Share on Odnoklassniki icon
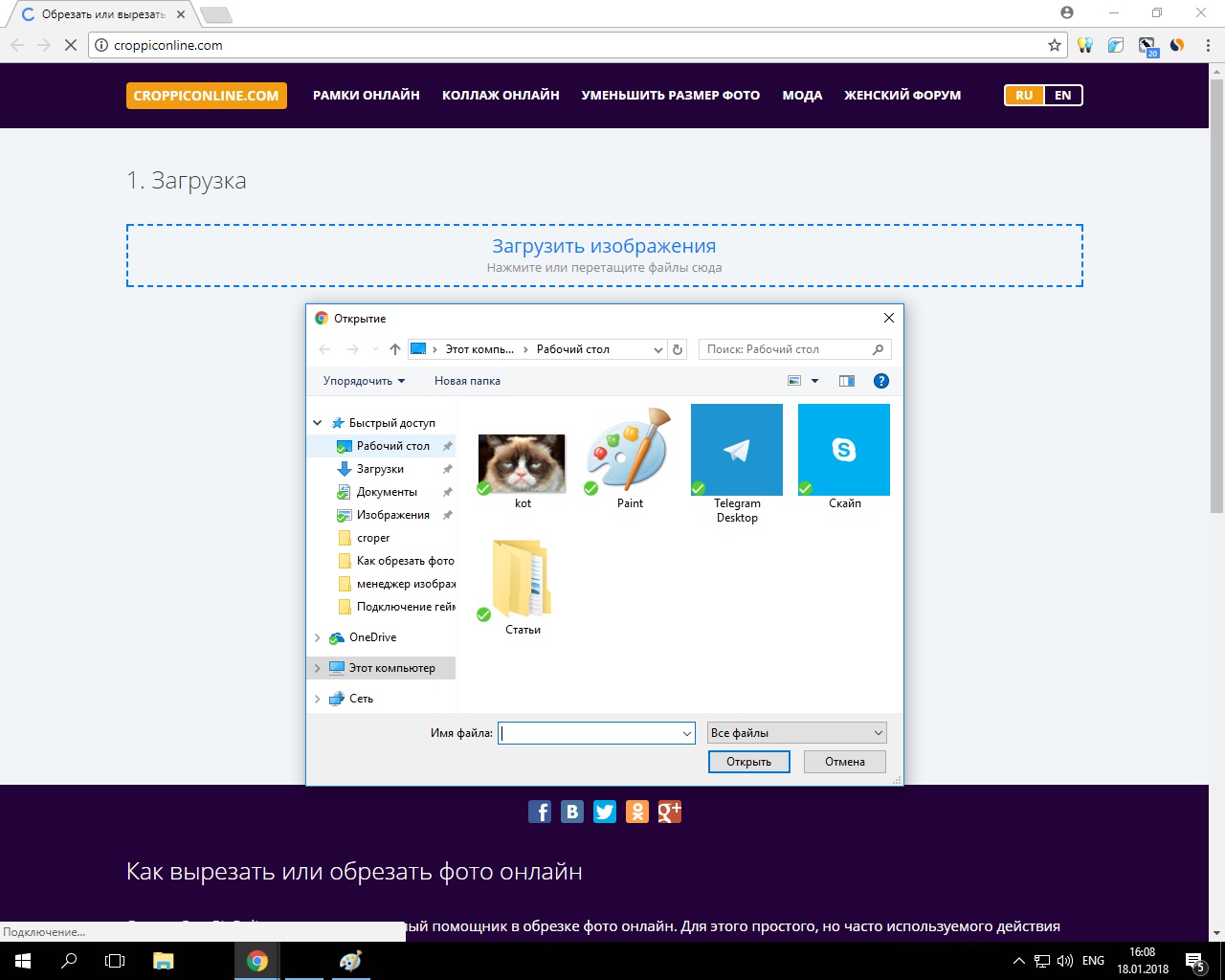Screen dimensions: 1225x980 click(x=637, y=812)
